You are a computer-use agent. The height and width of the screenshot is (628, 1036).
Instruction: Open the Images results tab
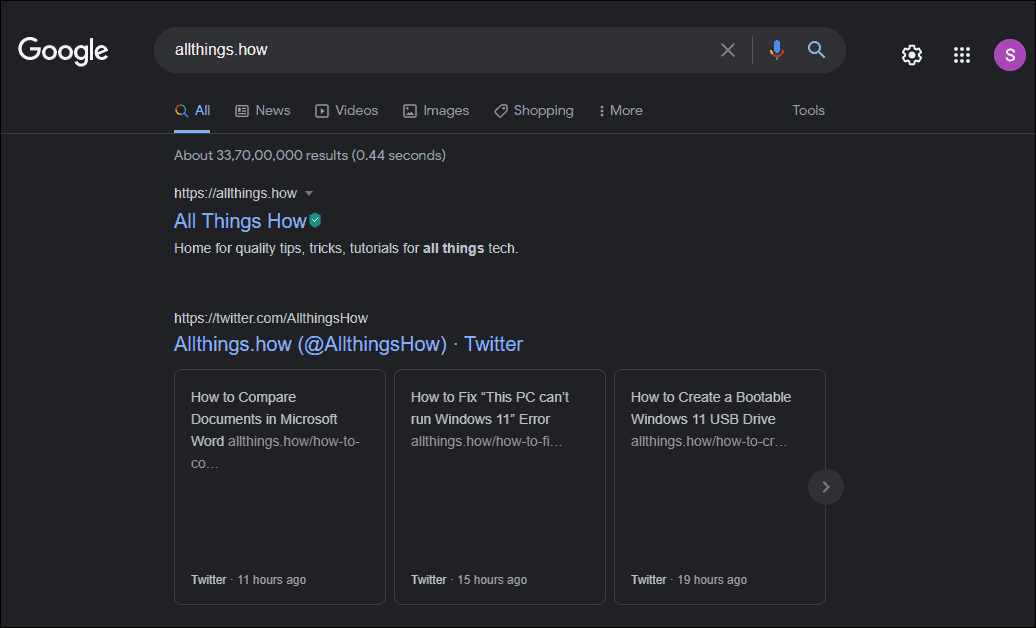point(436,110)
